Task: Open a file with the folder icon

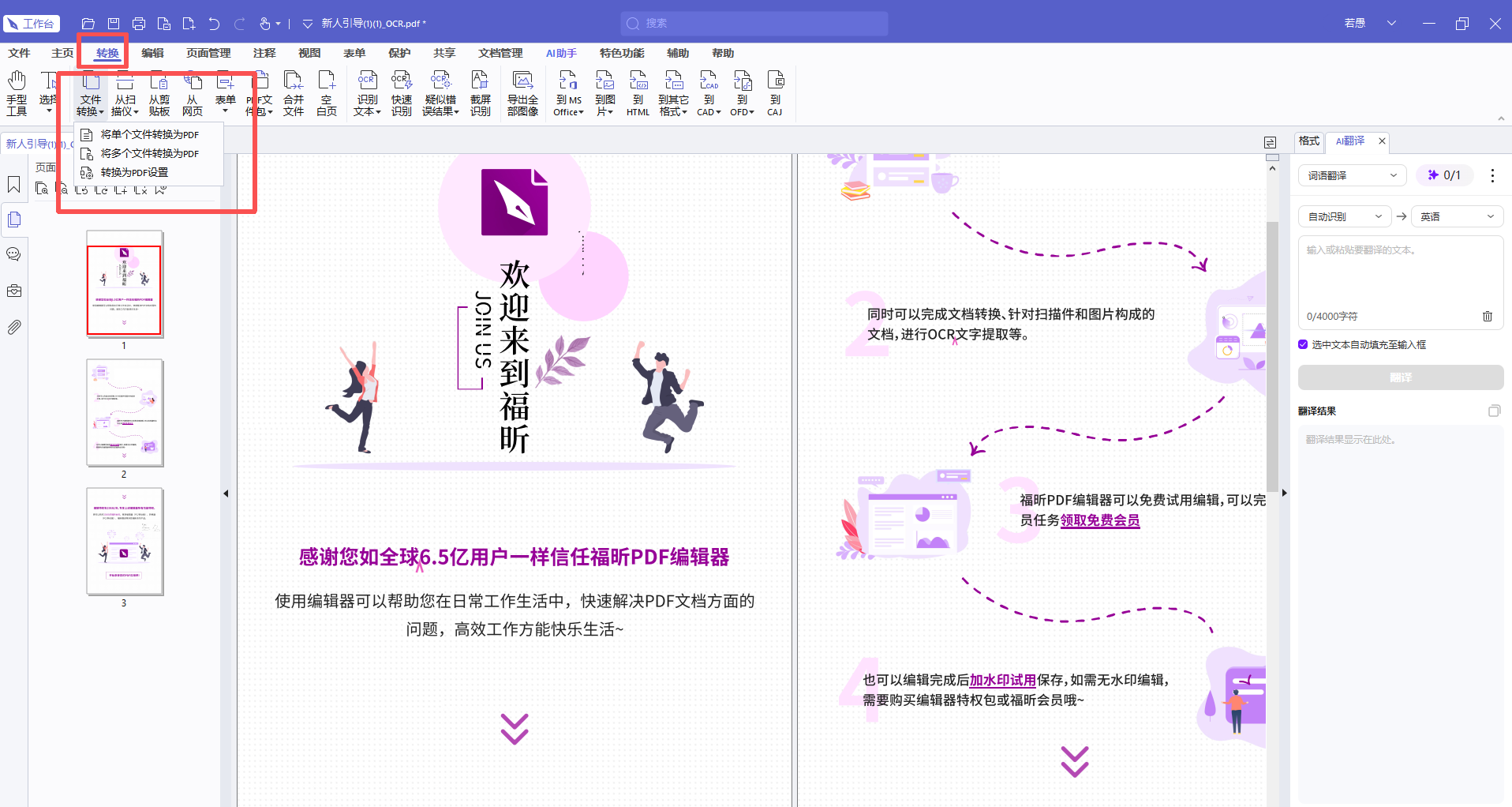Action: [x=88, y=24]
